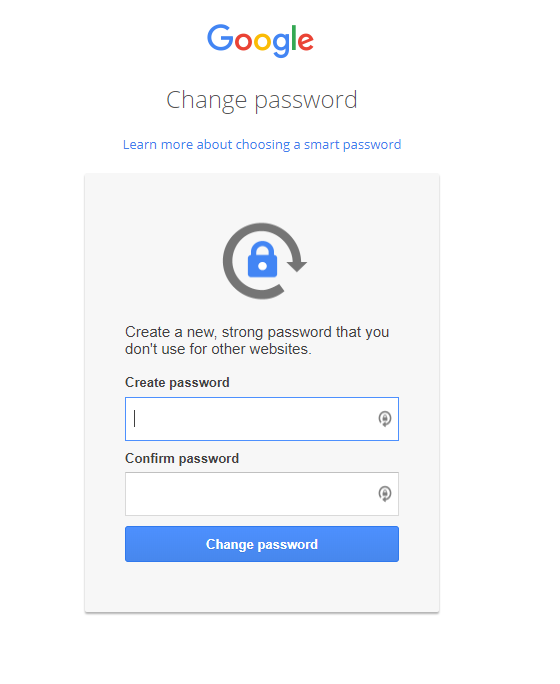Screen dimensions: 560x684
Task: Click the red letter e in Google logo
Action: 306,41
